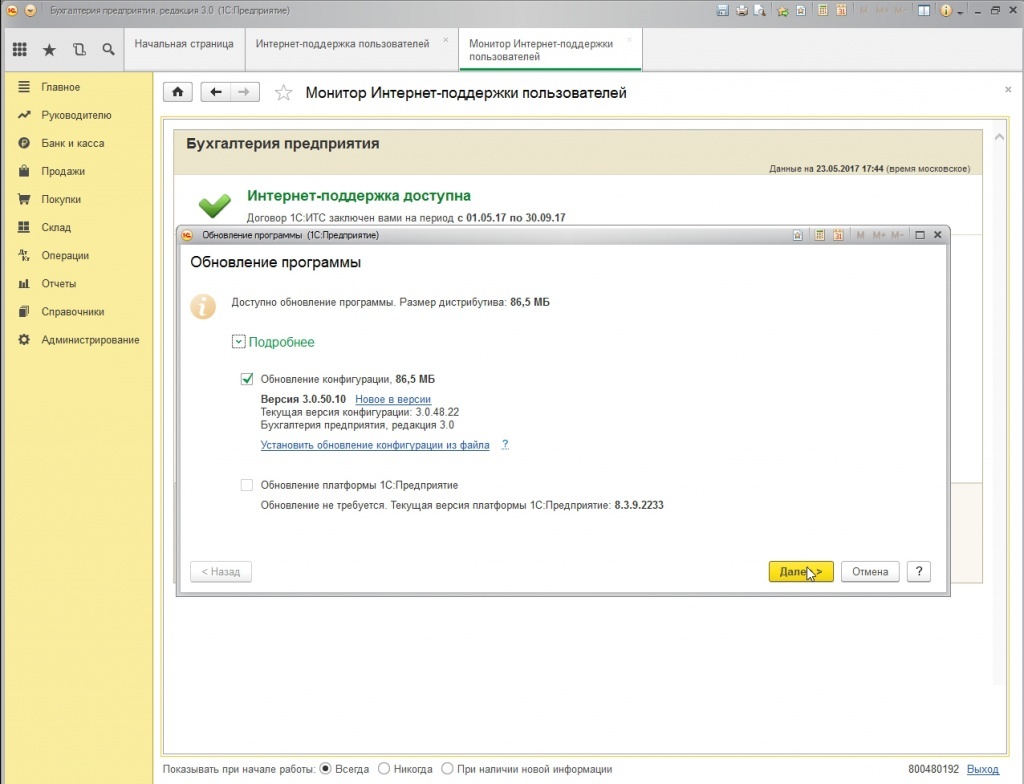This screenshot has height=784, width=1024.
Task: Click the home icon in navigation bar
Action: 178,92
